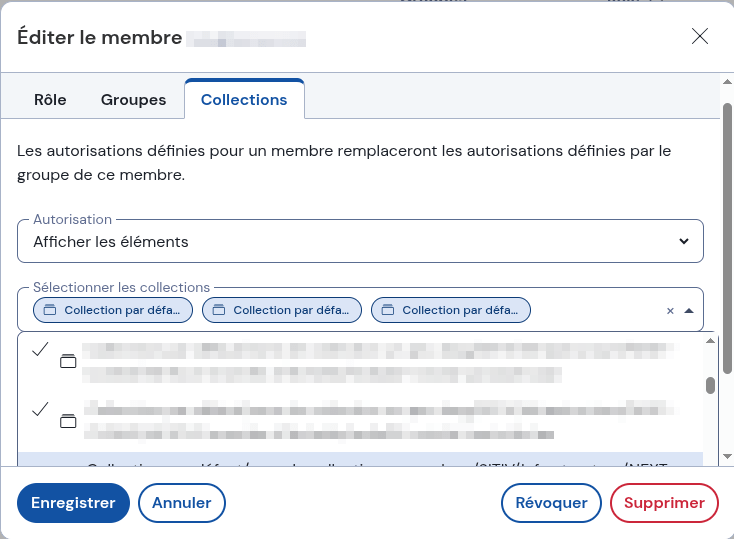Collapse the collections list with the arrow
The image size is (734, 539).
point(689,311)
